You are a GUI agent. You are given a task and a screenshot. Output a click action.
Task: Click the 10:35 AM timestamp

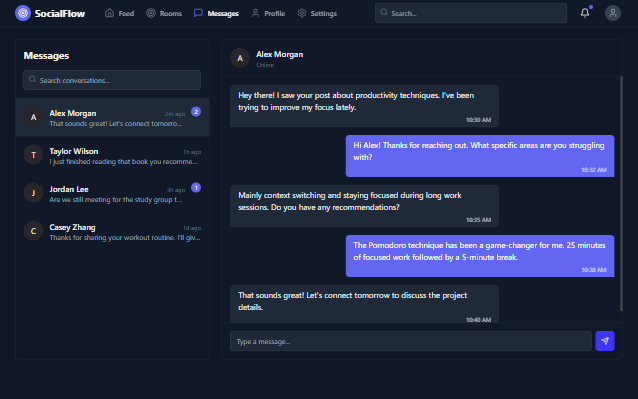(x=478, y=220)
